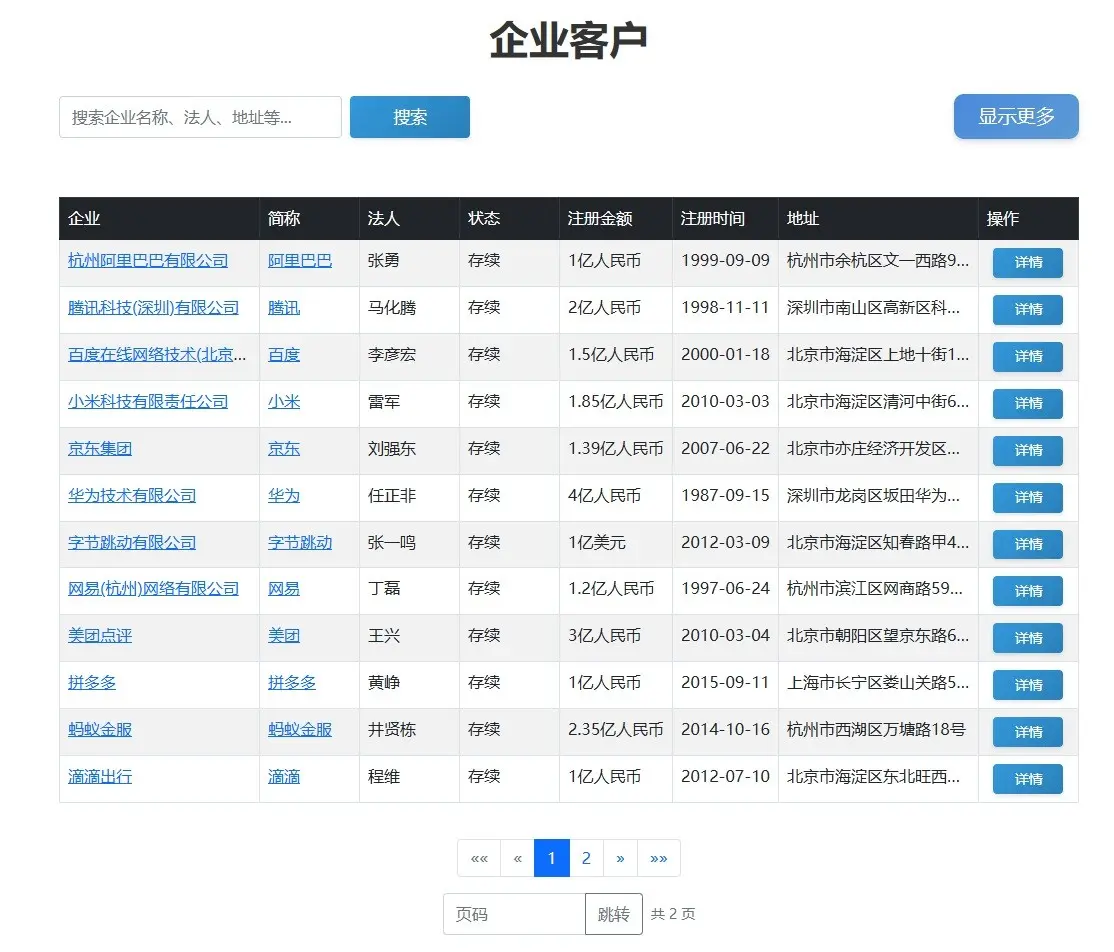The height and width of the screenshot is (952, 1114).
Task: Open the 网易 short name link
Action: 284,588
